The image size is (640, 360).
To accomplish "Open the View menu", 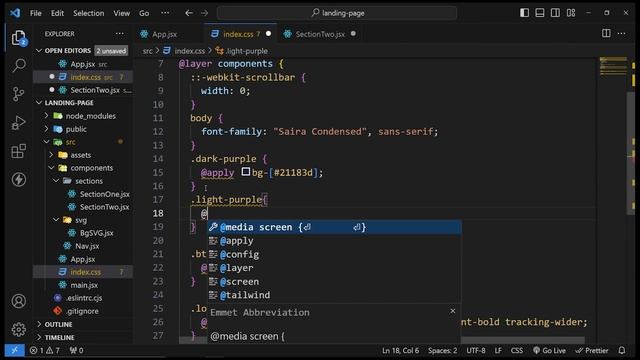I will click(122, 13).
